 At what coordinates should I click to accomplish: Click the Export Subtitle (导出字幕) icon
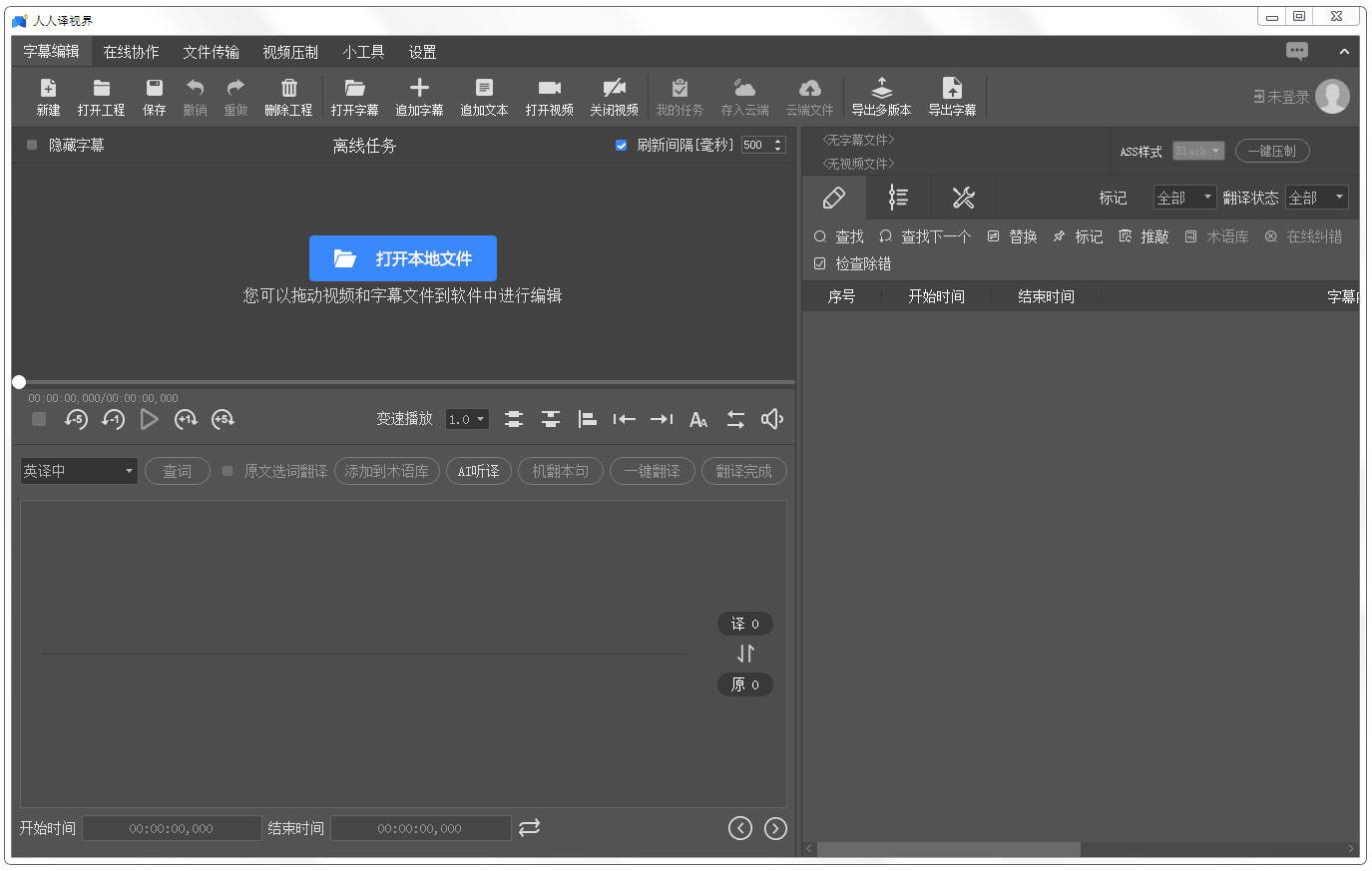point(952,89)
